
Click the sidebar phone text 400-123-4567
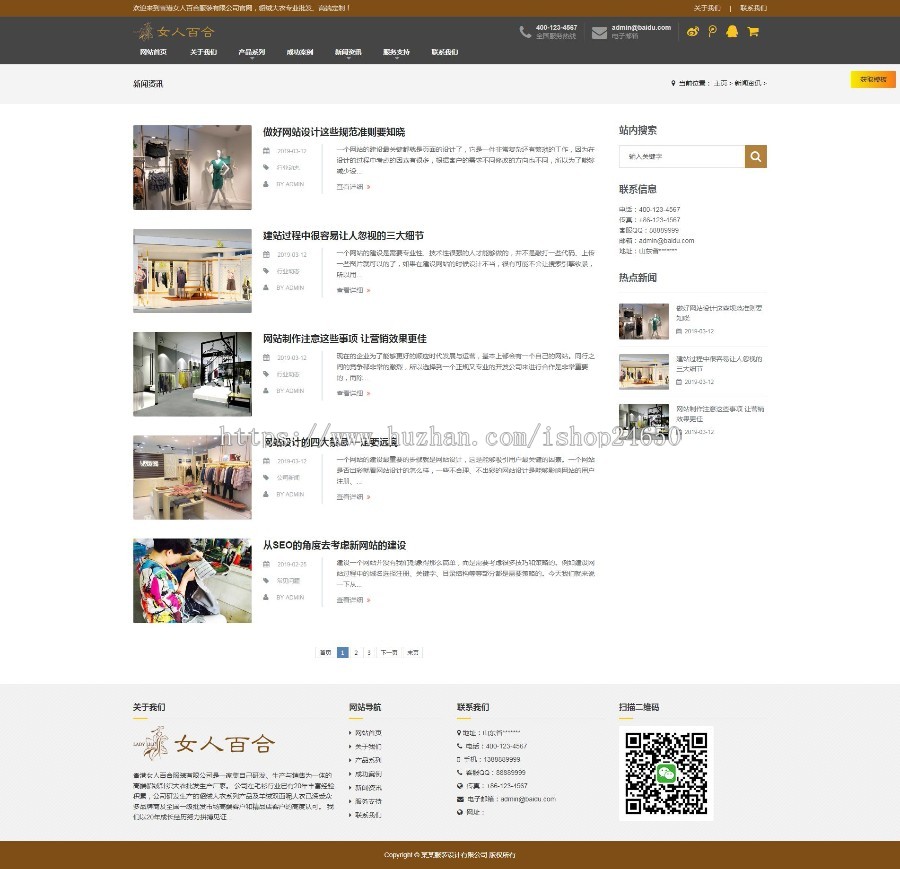[x=660, y=210]
